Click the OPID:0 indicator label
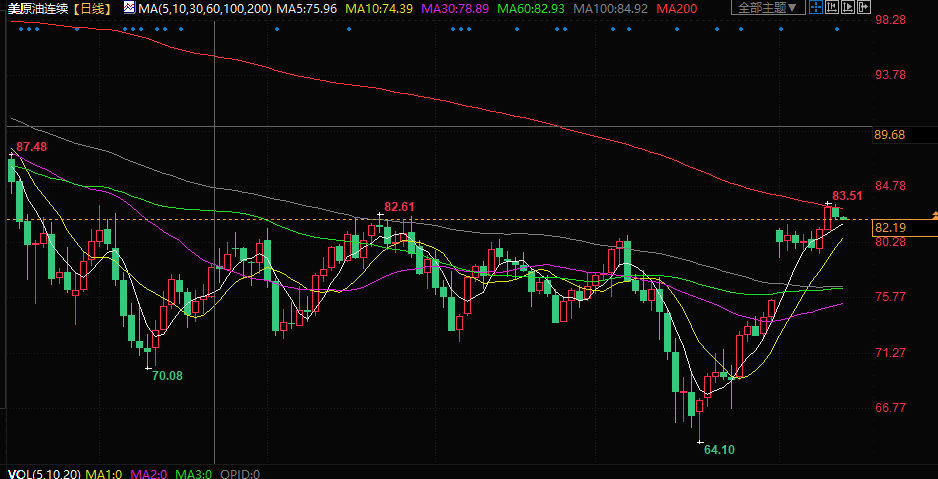938x479 pixels. [x=240, y=473]
